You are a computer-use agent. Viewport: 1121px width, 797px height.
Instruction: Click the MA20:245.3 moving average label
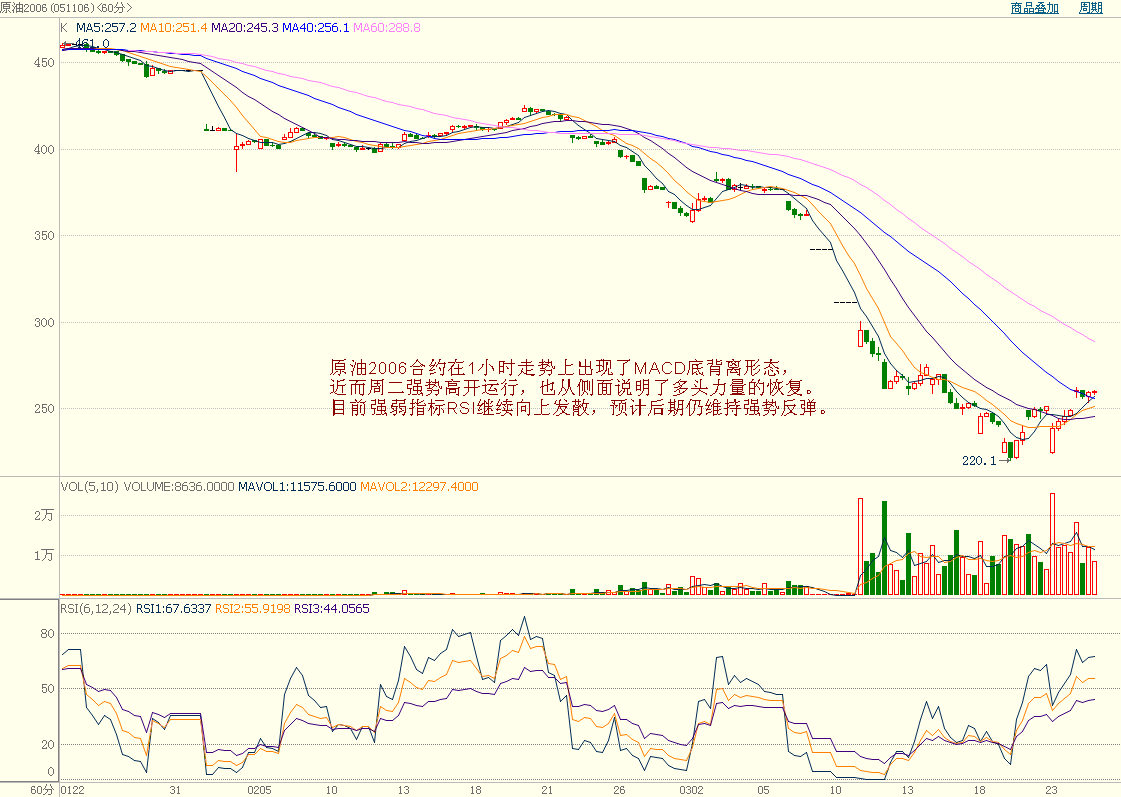click(244, 28)
